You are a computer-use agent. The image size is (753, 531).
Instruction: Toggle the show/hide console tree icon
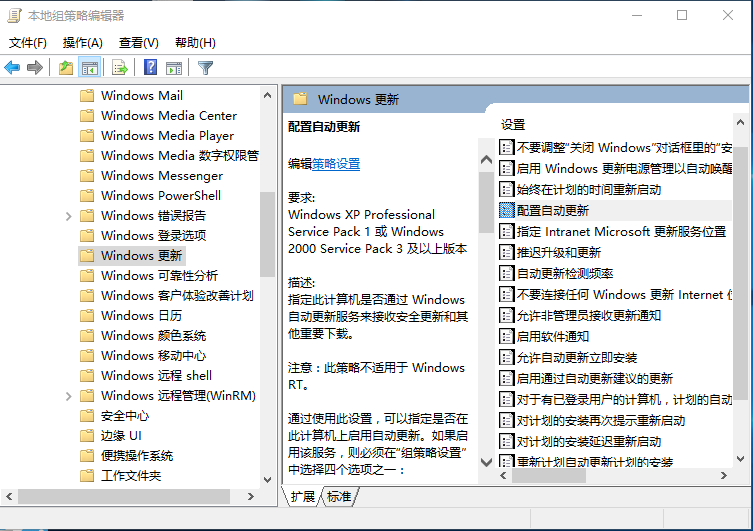point(89,68)
